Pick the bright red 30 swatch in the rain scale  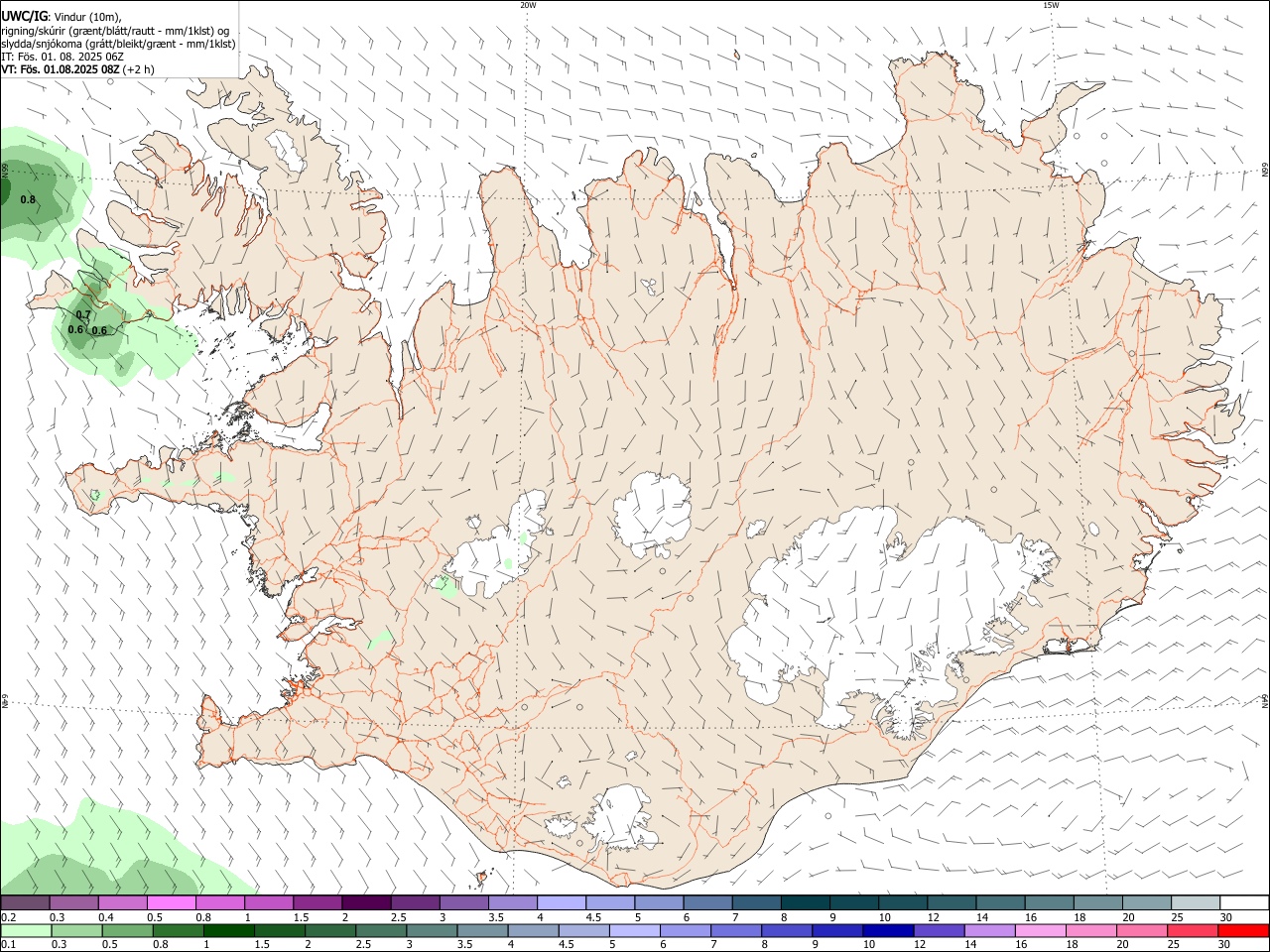(1242, 930)
